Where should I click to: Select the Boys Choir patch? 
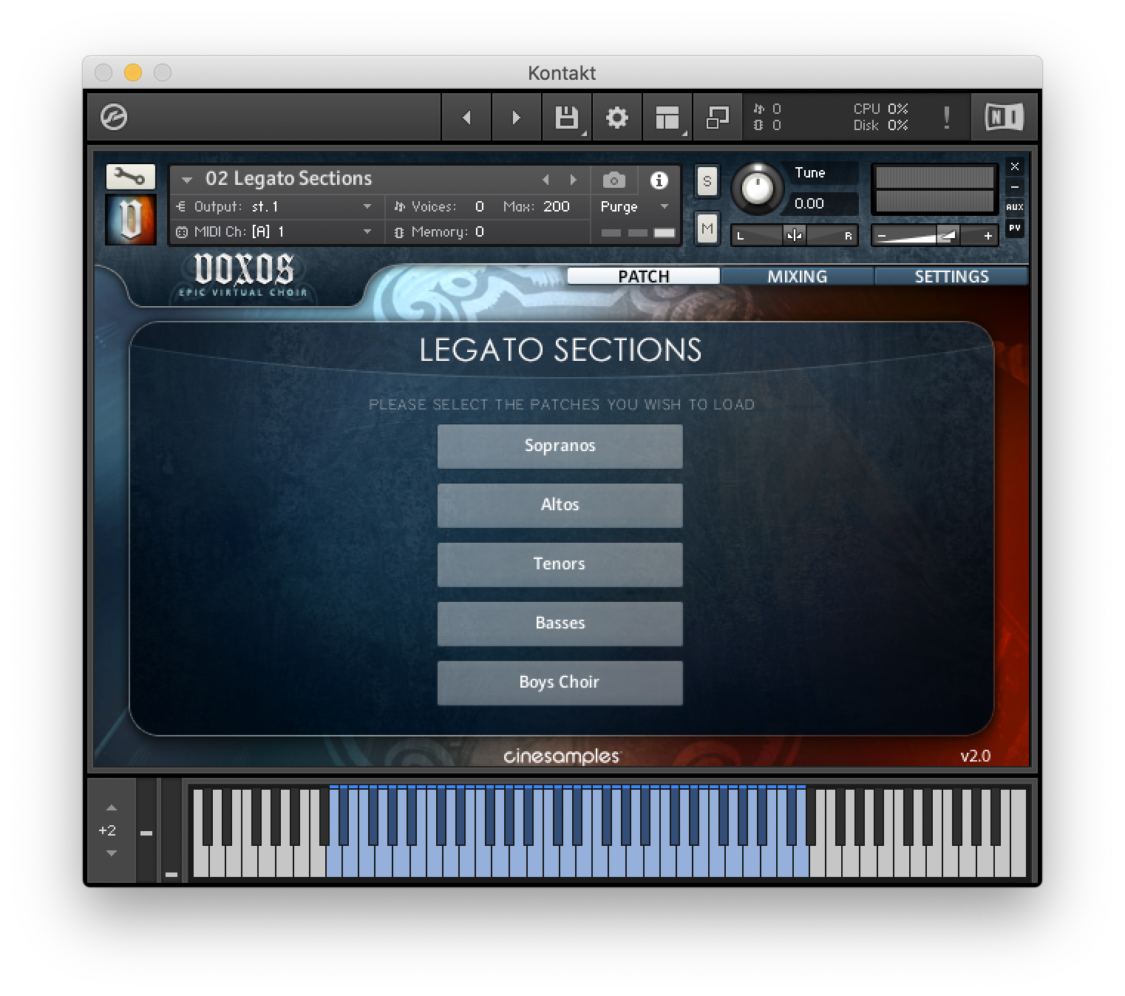tap(559, 683)
